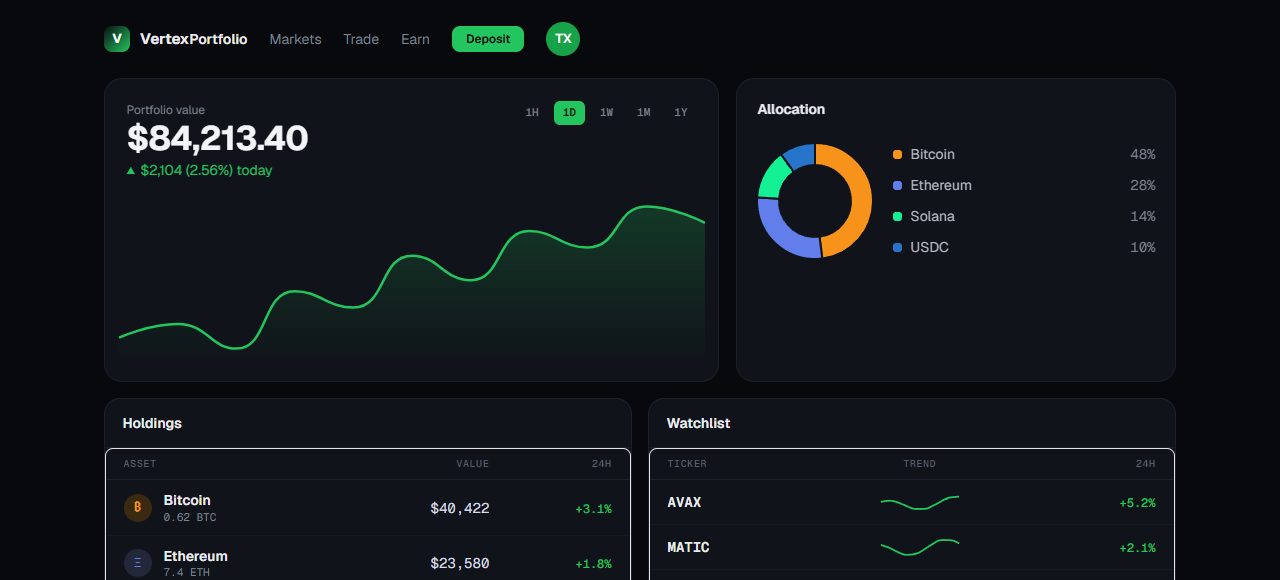This screenshot has height=580, width=1280.
Task: Click the Deposit button
Action: [488, 39]
